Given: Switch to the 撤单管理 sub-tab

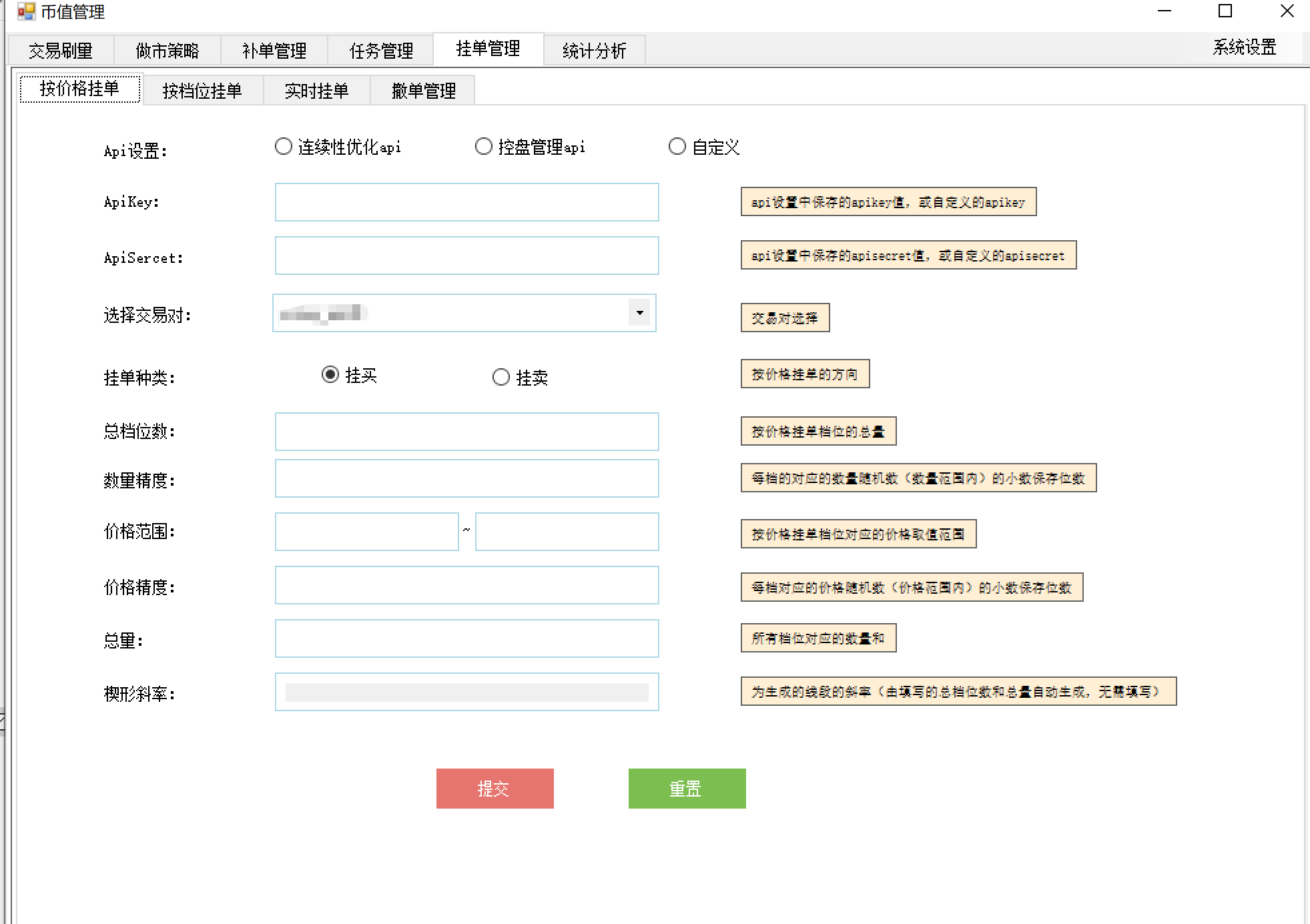Looking at the screenshot, I should 423,91.
